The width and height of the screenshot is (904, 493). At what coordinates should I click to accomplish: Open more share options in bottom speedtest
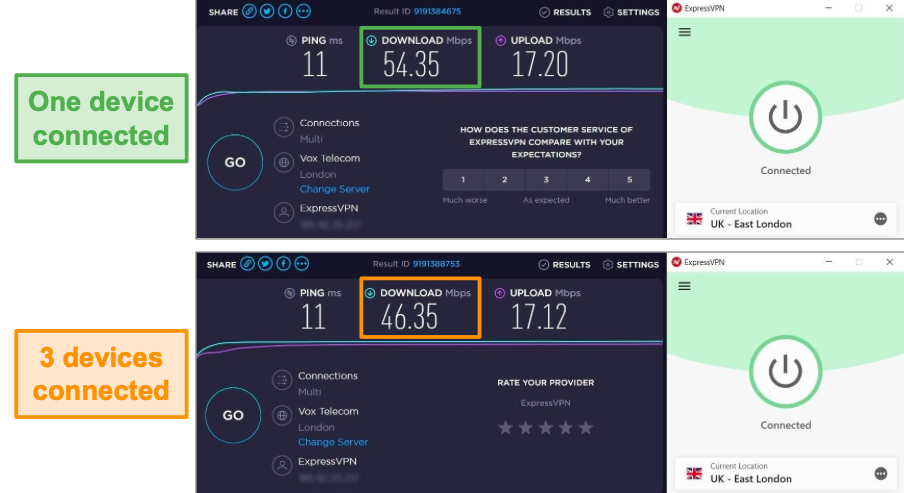[302, 264]
